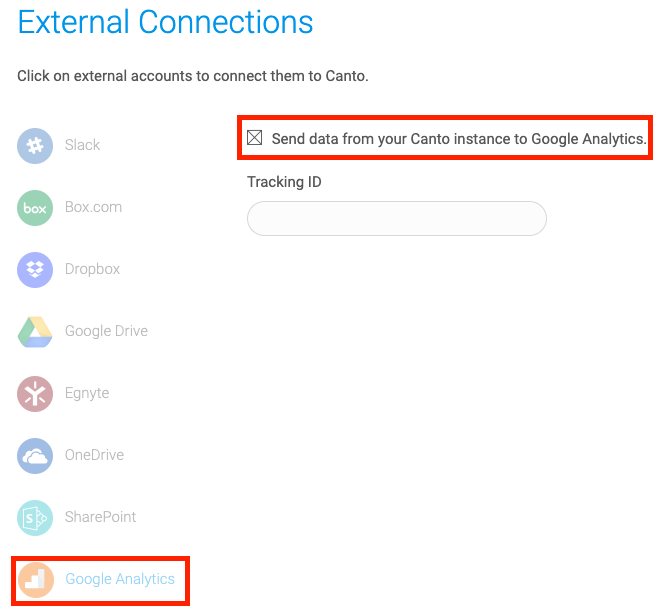Select the OneDrive text label
The height and width of the screenshot is (609, 658).
point(94,455)
